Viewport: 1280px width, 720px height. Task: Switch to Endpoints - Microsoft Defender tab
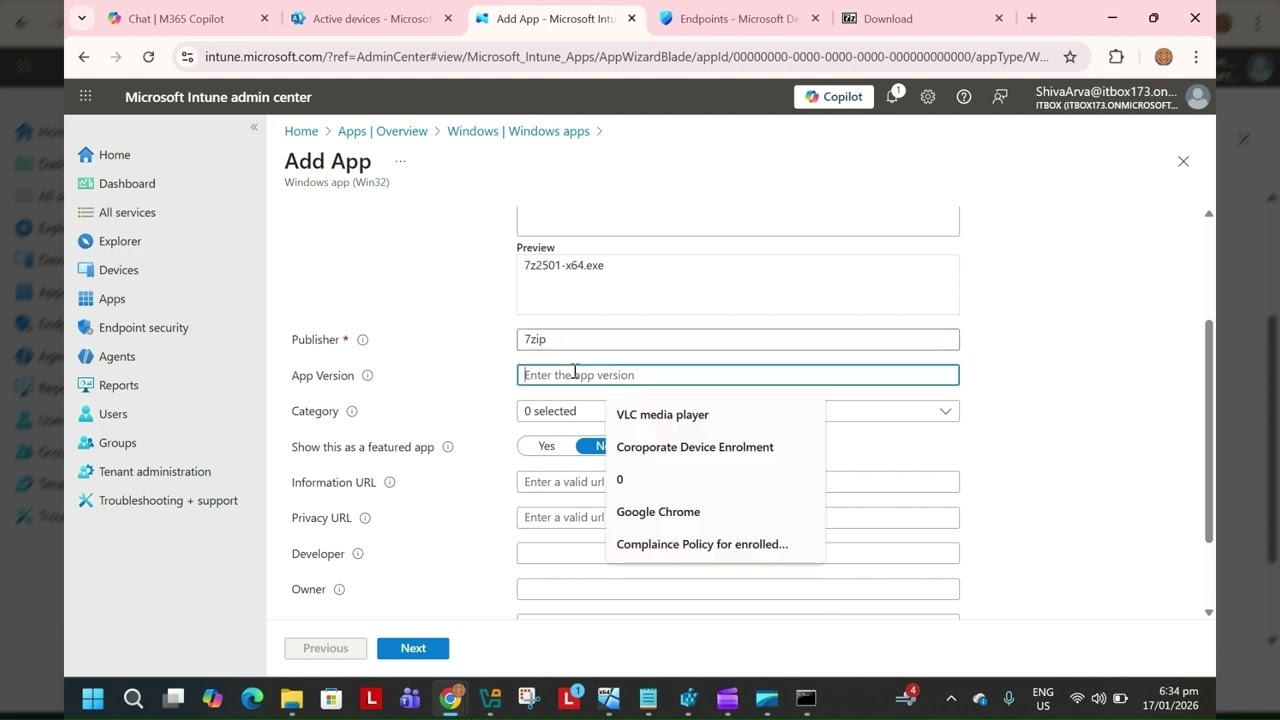[739, 18]
